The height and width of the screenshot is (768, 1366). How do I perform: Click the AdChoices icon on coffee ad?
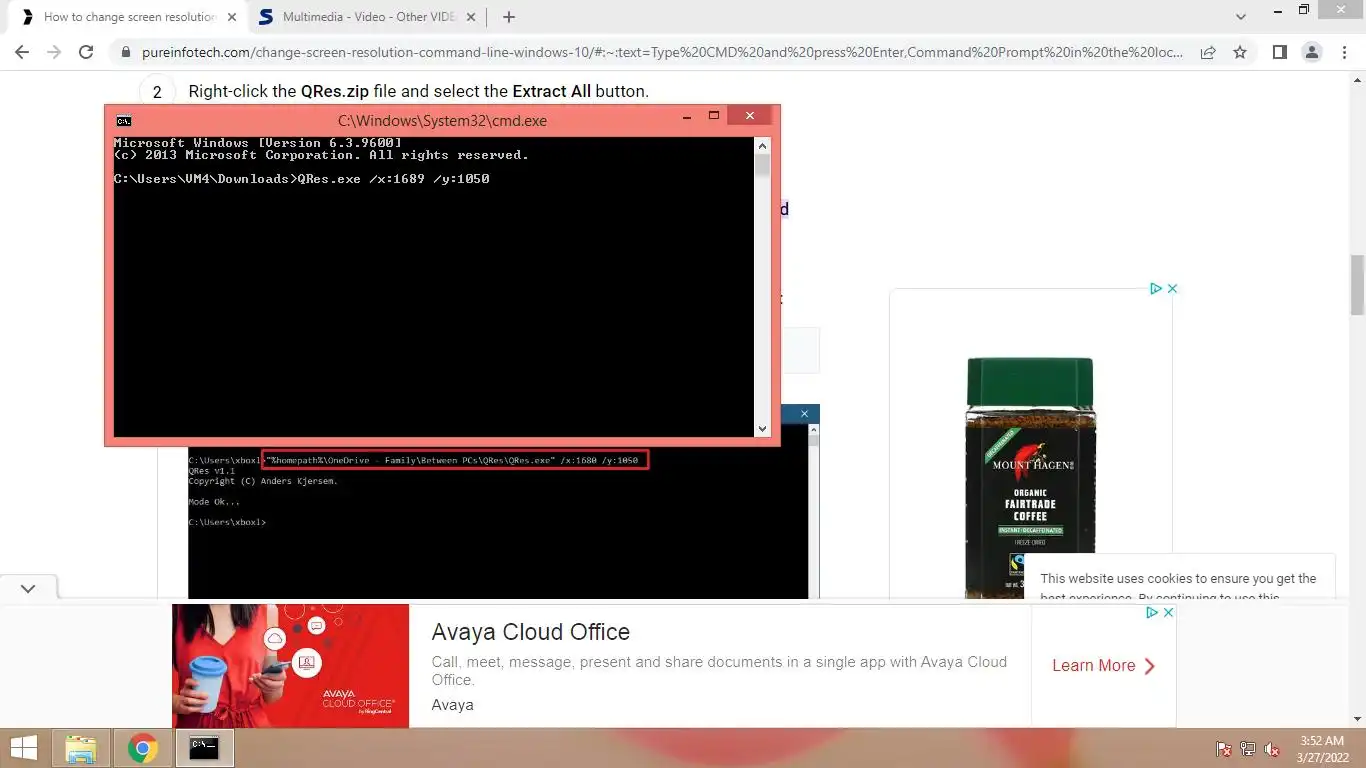[1155, 288]
